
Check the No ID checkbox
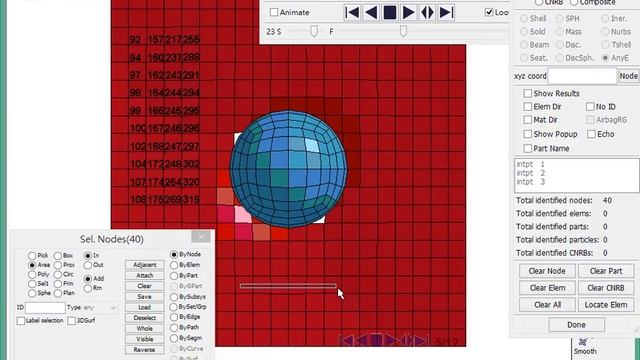pos(590,107)
